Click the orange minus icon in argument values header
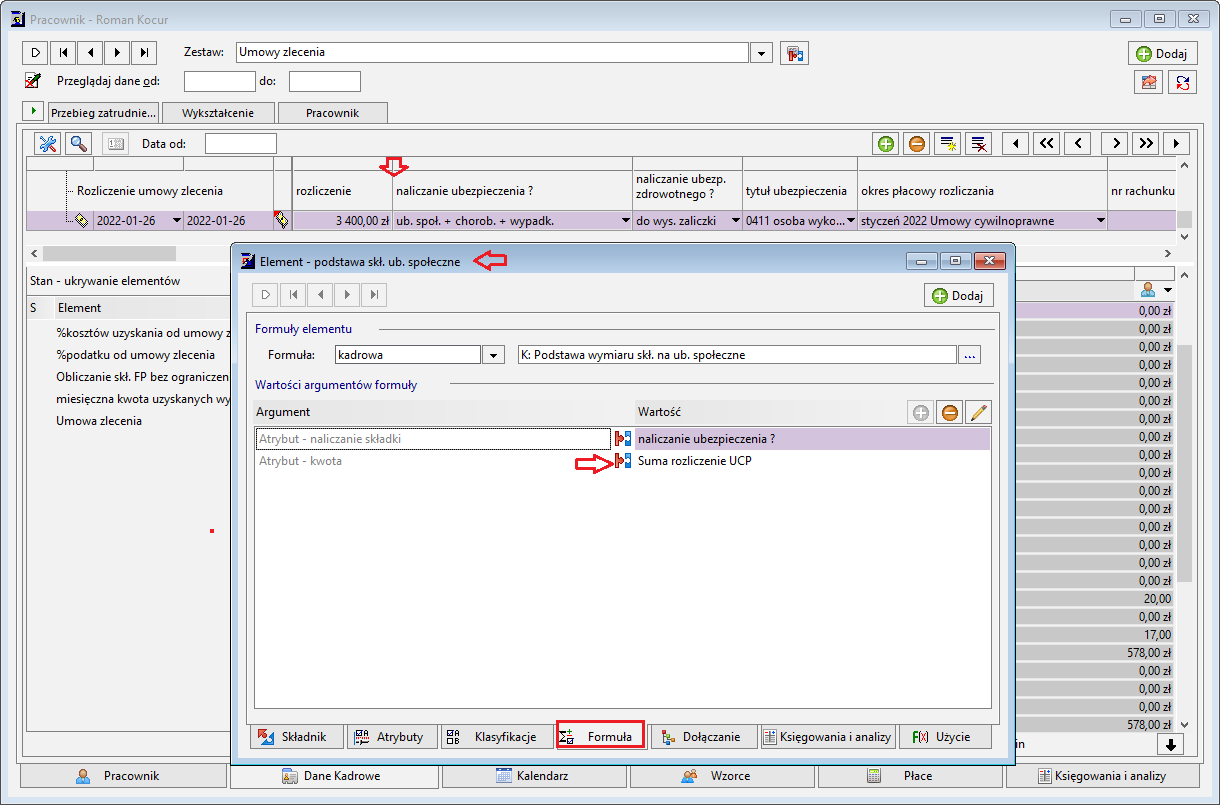This screenshot has width=1224, height=806. (949, 412)
